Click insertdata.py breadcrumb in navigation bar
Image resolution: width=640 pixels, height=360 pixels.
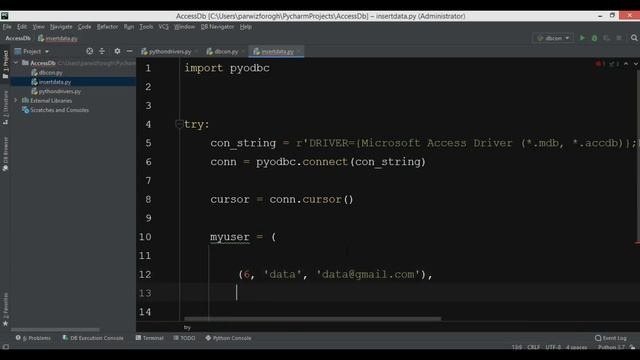[58, 38]
